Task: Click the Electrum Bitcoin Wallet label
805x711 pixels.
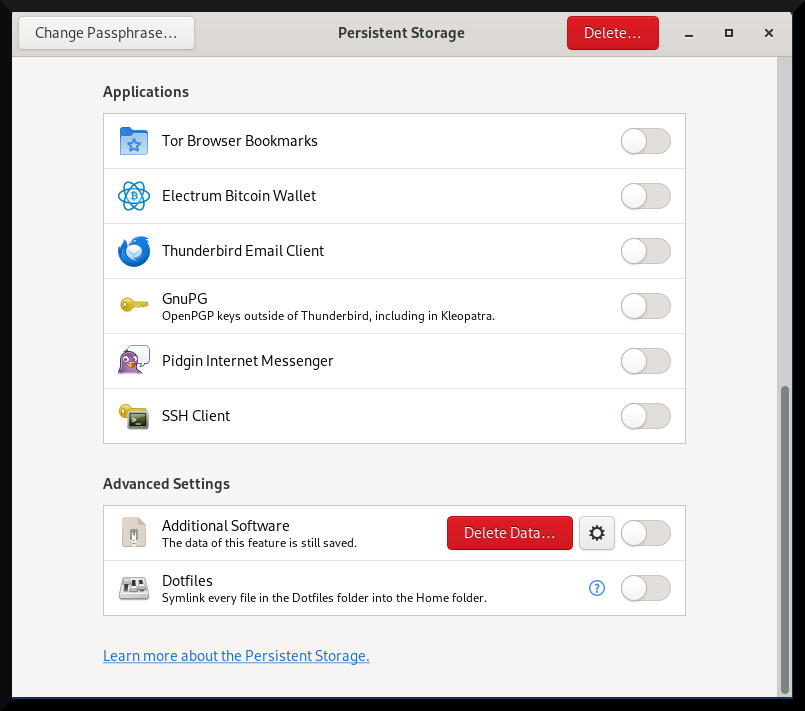Action: (x=239, y=196)
